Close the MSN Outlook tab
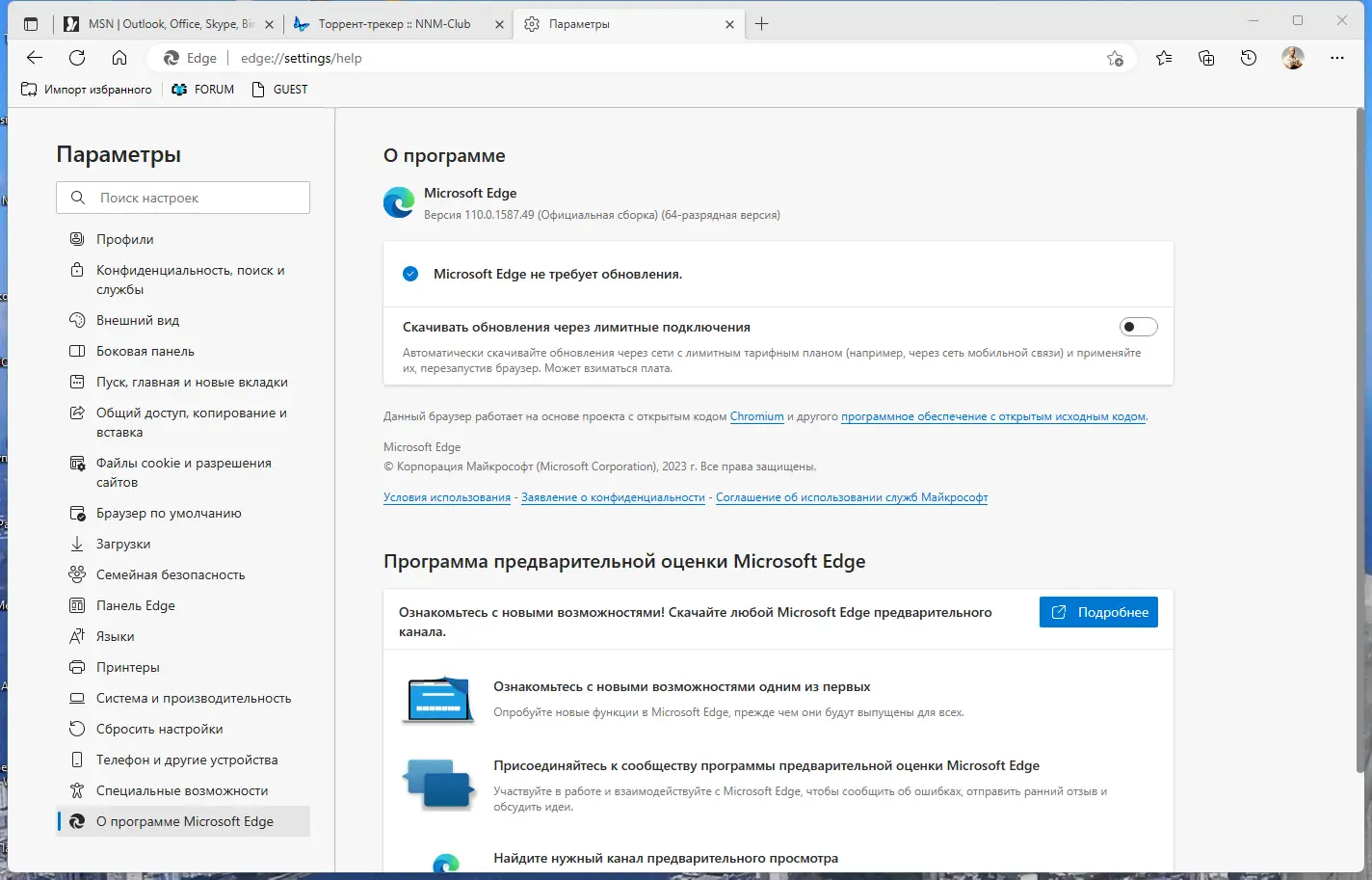 (269, 24)
